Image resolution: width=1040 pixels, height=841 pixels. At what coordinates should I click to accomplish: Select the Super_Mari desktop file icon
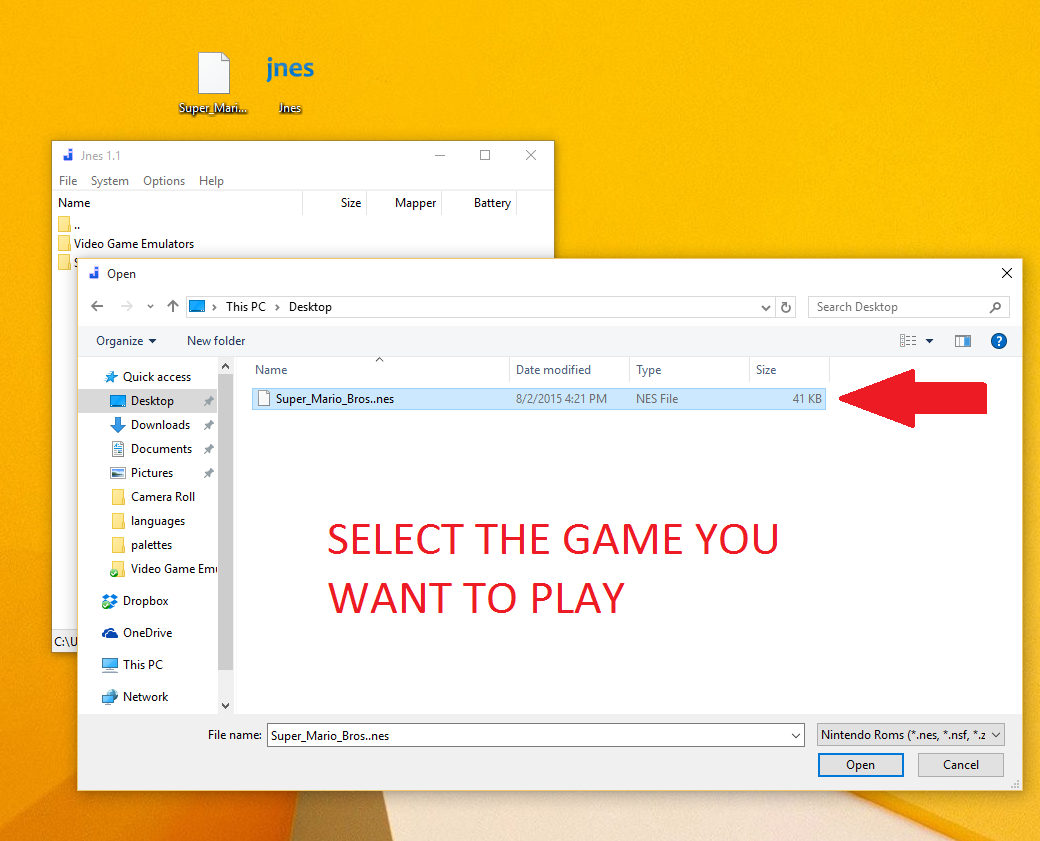(x=214, y=73)
